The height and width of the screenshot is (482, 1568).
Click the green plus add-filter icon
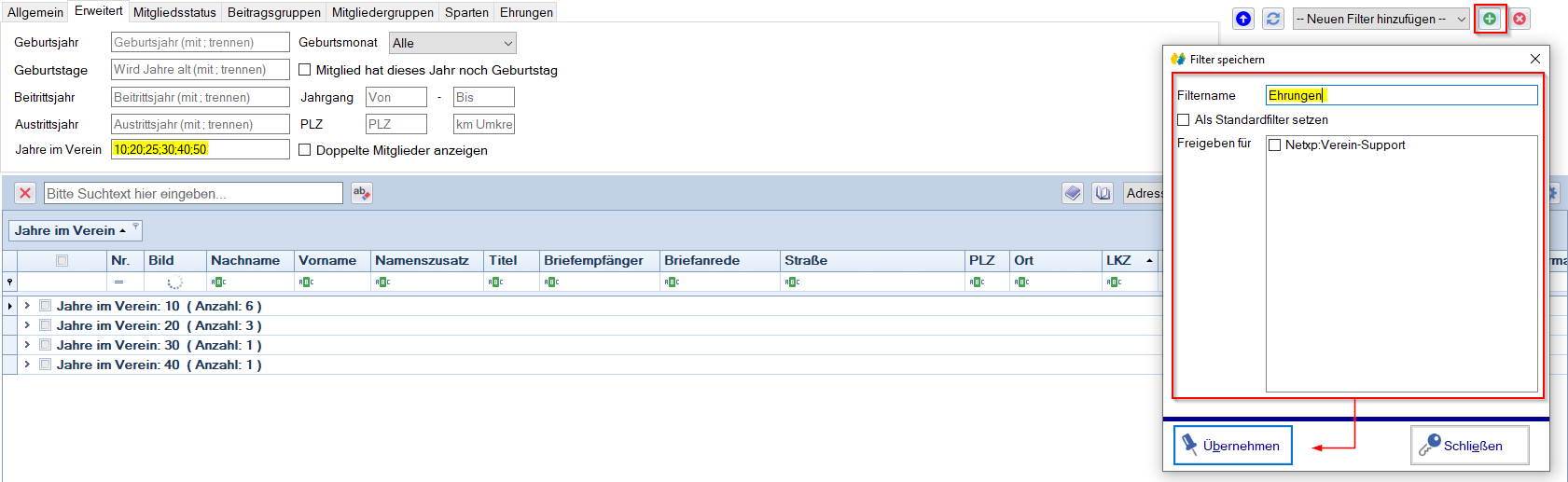[x=1490, y=19]
